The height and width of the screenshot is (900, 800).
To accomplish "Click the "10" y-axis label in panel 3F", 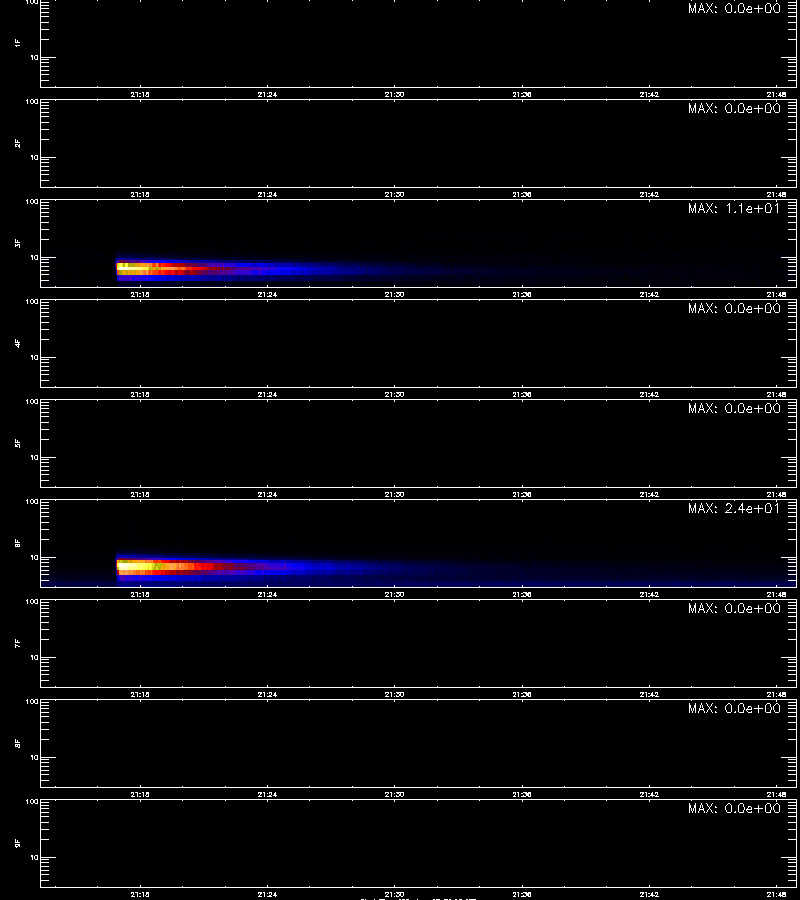I will (34, 258).
